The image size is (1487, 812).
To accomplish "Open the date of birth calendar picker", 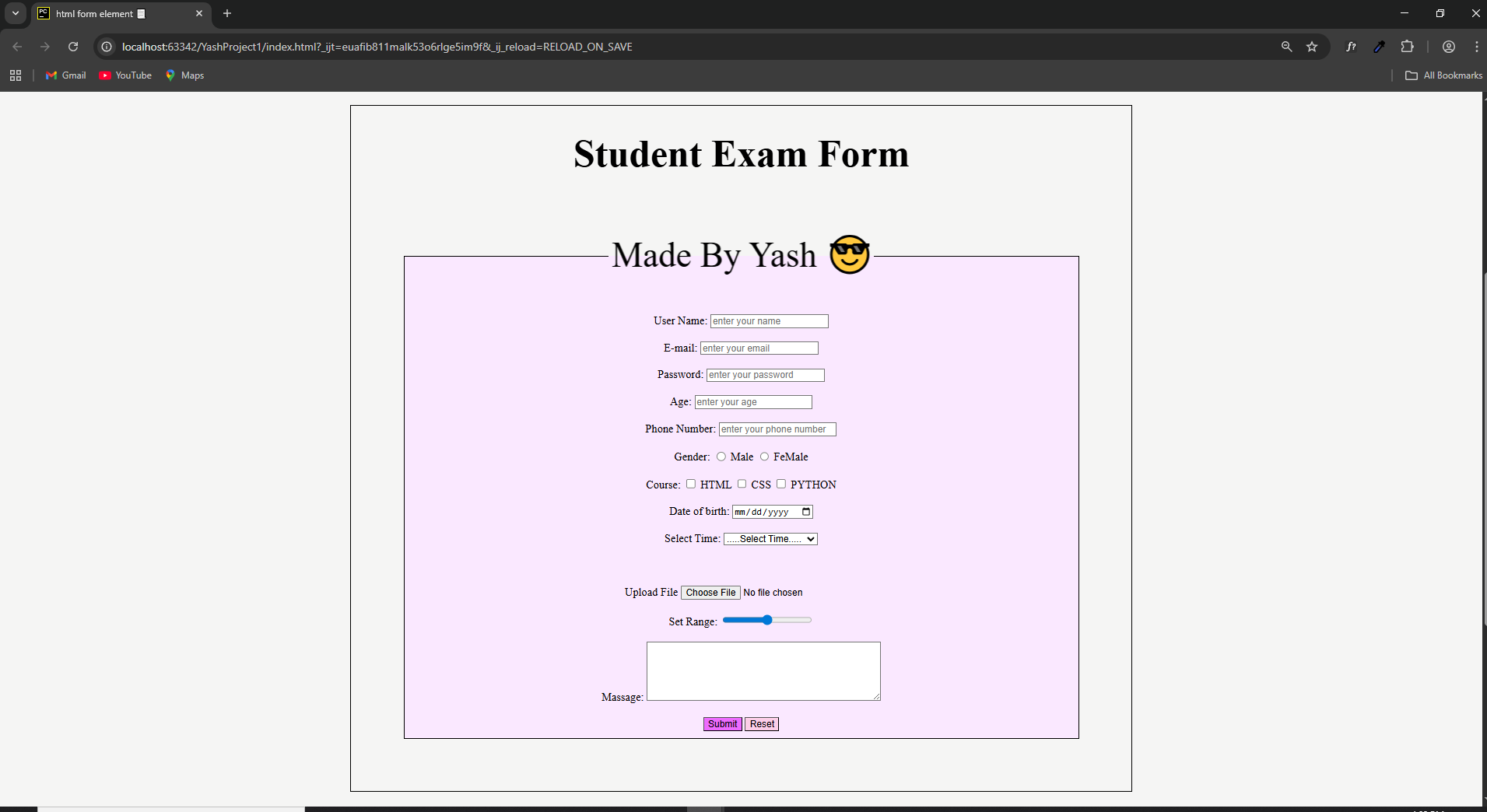I will [805, 511].
